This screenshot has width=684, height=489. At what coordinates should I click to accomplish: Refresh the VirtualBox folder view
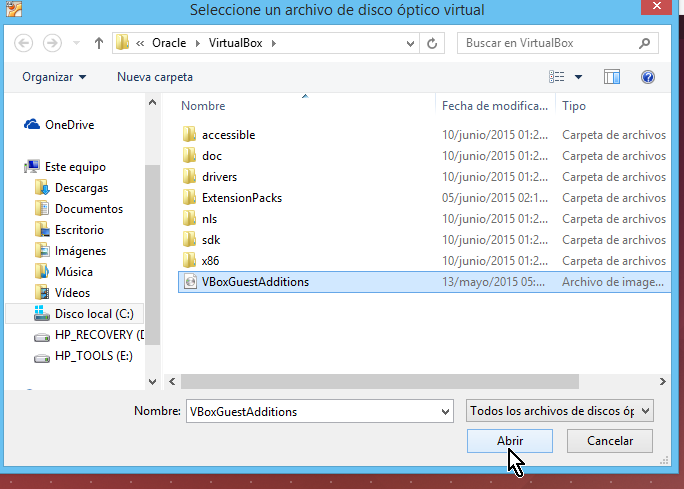point(432,43)
